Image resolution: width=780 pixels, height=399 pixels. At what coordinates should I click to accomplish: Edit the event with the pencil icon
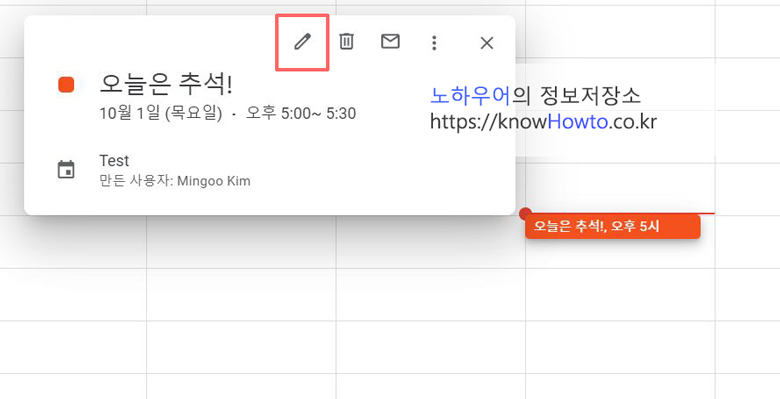(302, 42)
